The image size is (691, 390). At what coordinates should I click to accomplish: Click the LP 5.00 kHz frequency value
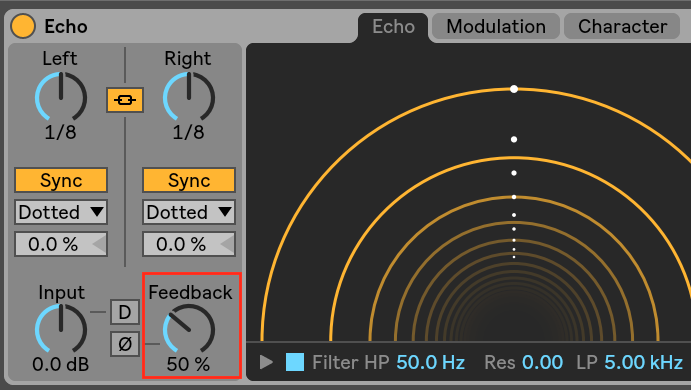point(643,363)
